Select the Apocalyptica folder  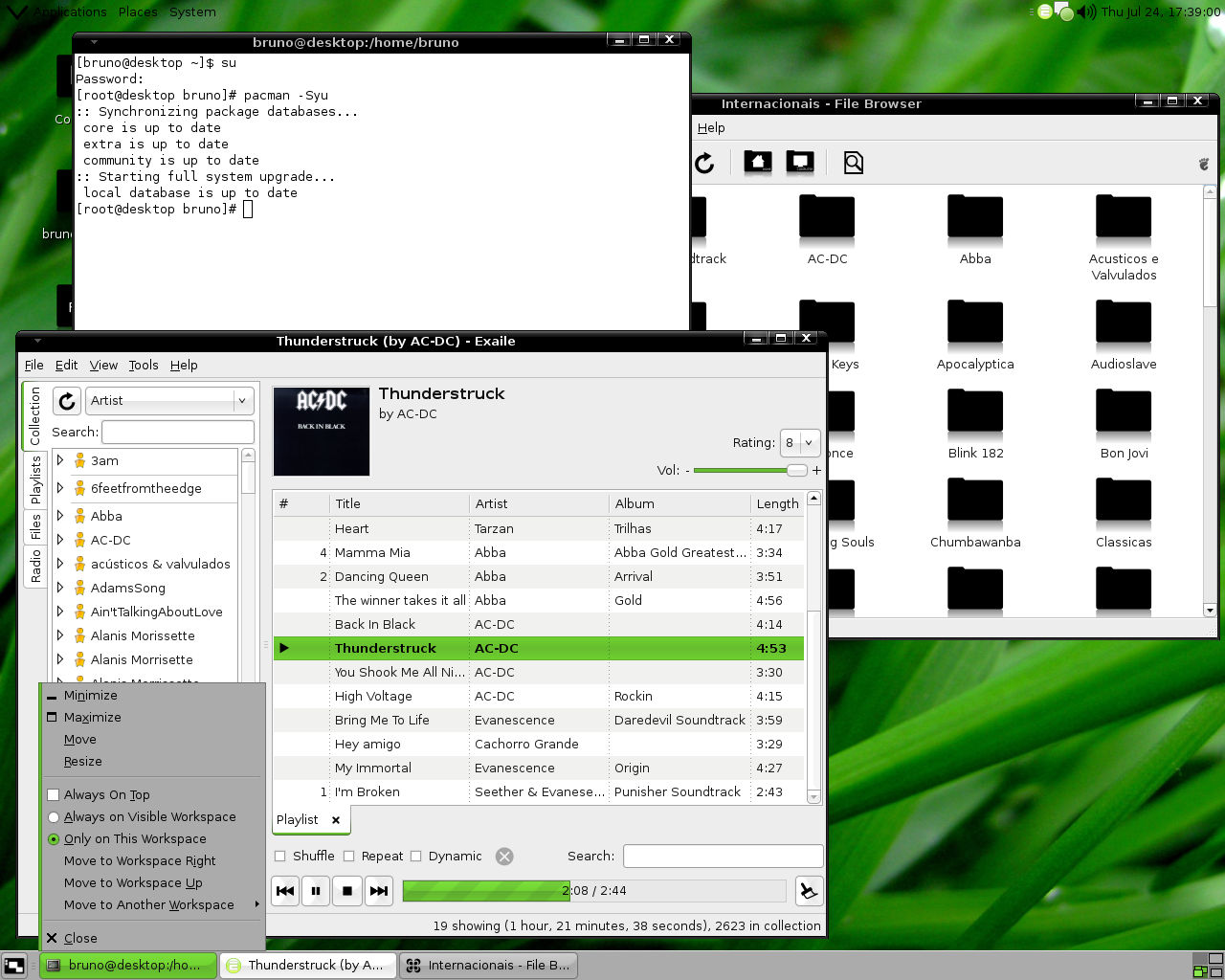(x=975, y=335)
